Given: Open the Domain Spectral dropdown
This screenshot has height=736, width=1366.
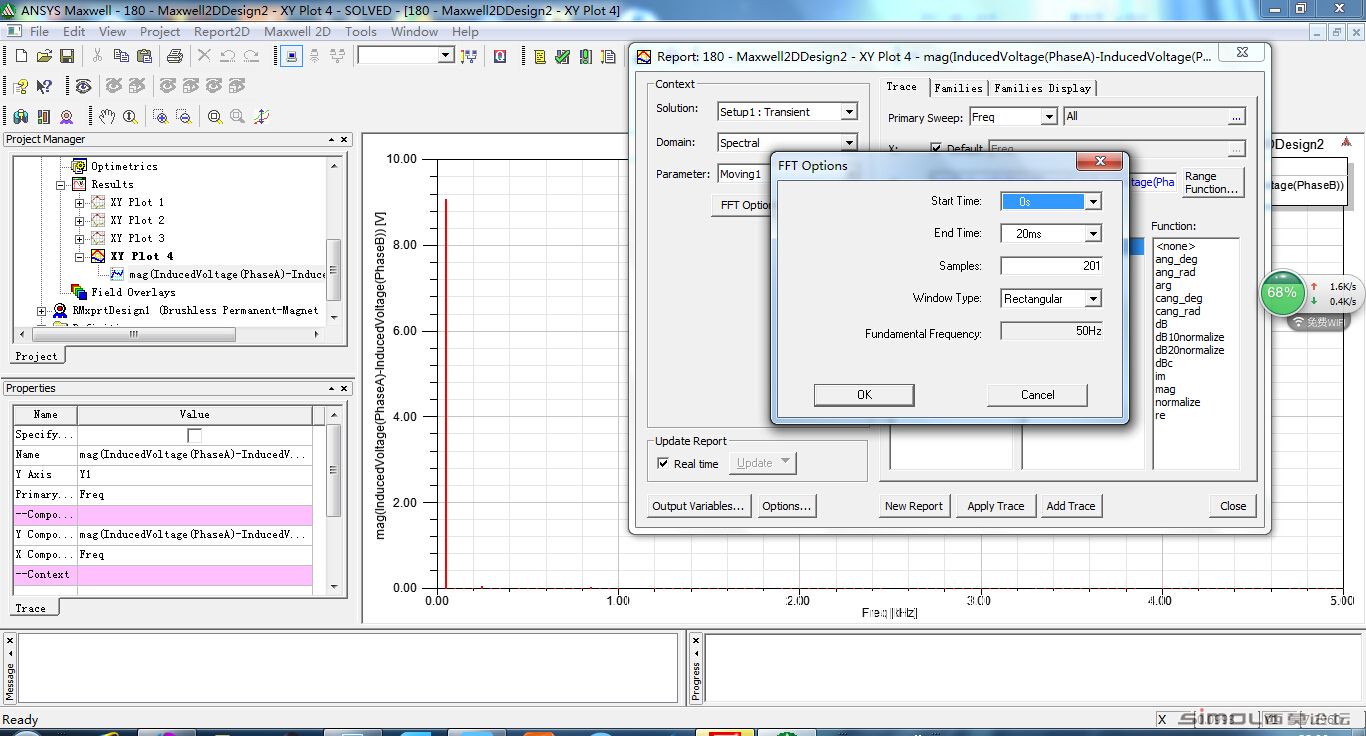Looking at the screenshot, I should pyautogui.click(x=849, y=143).
